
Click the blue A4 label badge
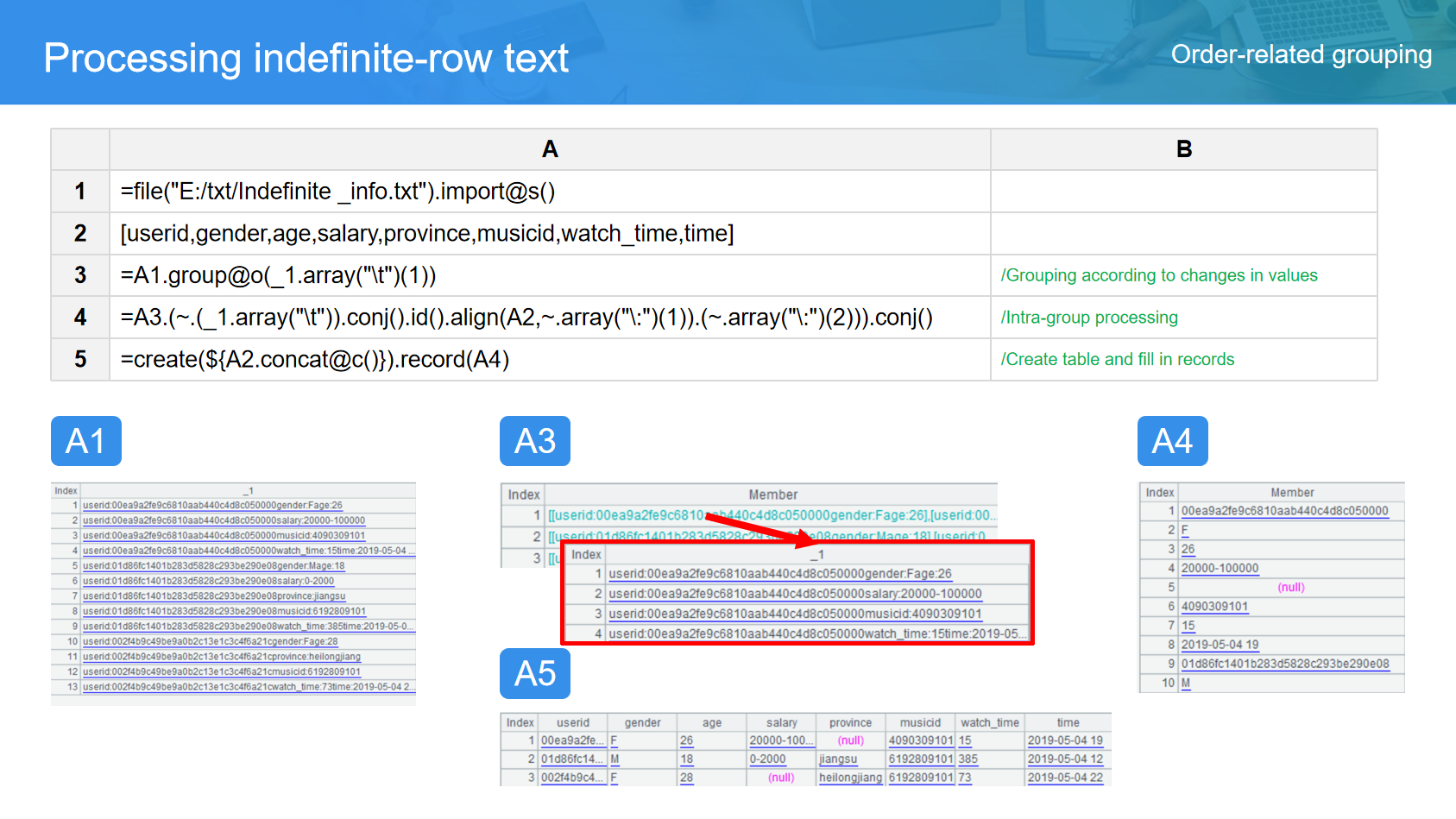coord(1172,441)
